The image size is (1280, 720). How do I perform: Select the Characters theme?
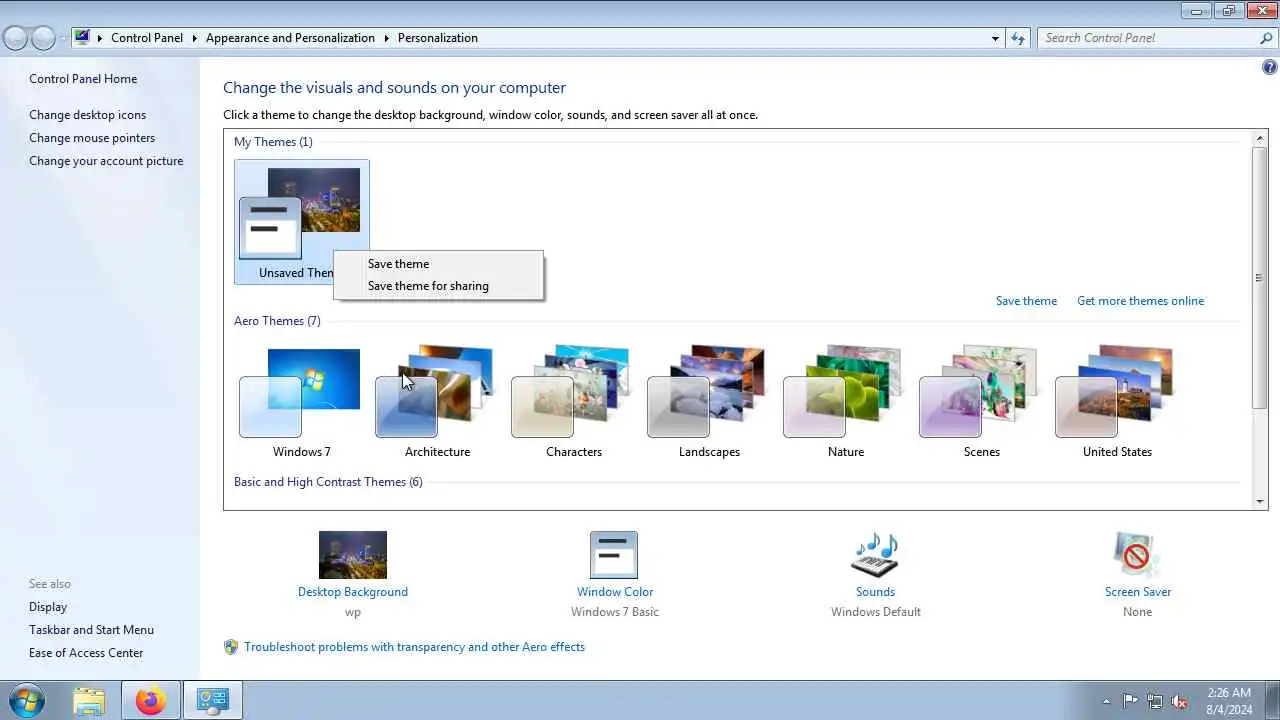tap(573, 402)
